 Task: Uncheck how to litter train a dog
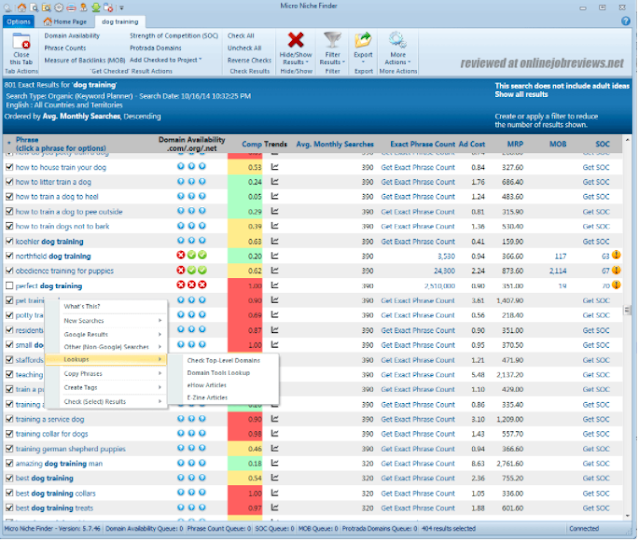click(9, 182)
